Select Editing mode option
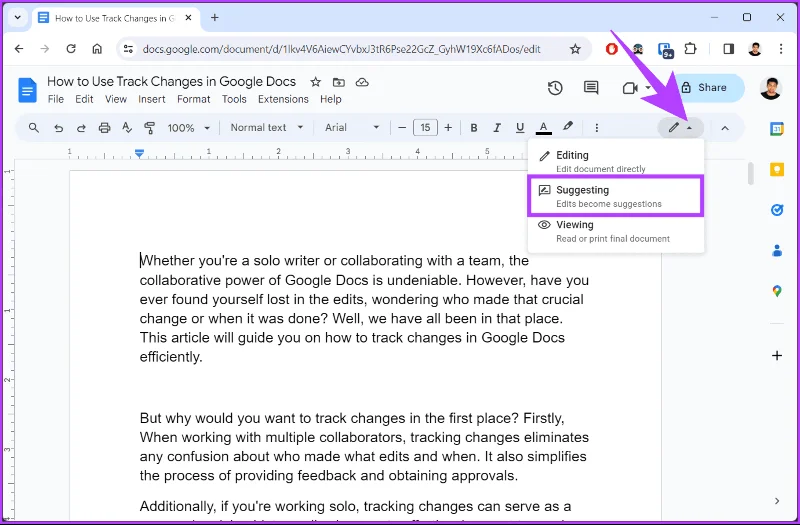 tap(616, 161)
